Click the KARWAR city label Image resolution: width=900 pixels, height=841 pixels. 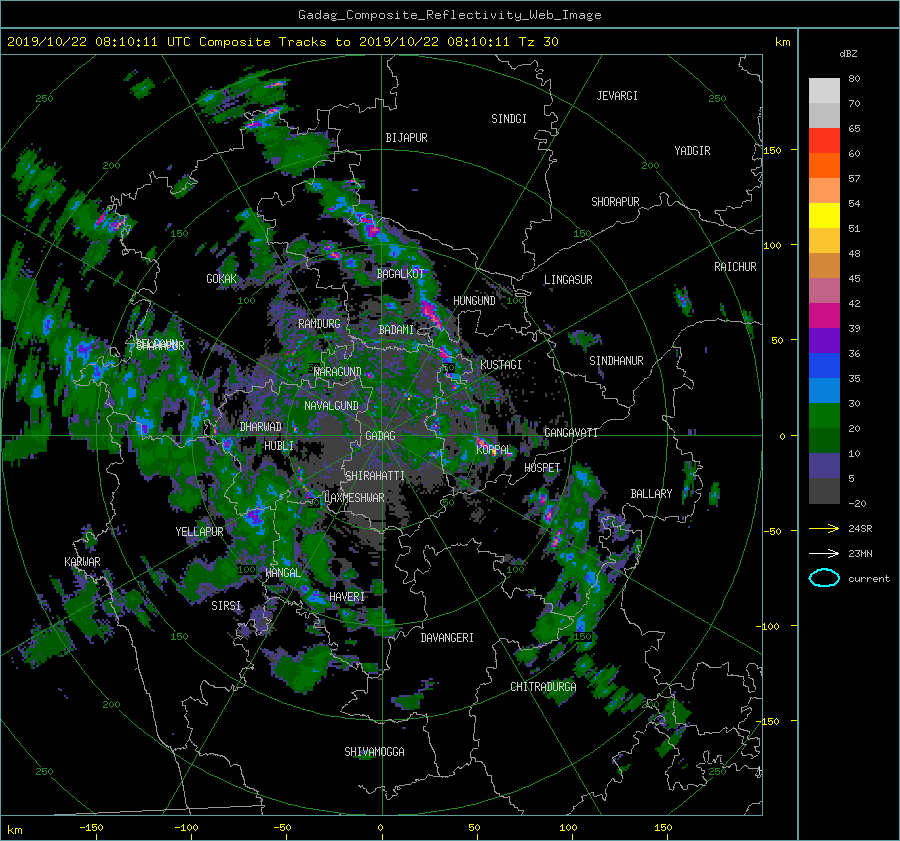pos(82,562)
